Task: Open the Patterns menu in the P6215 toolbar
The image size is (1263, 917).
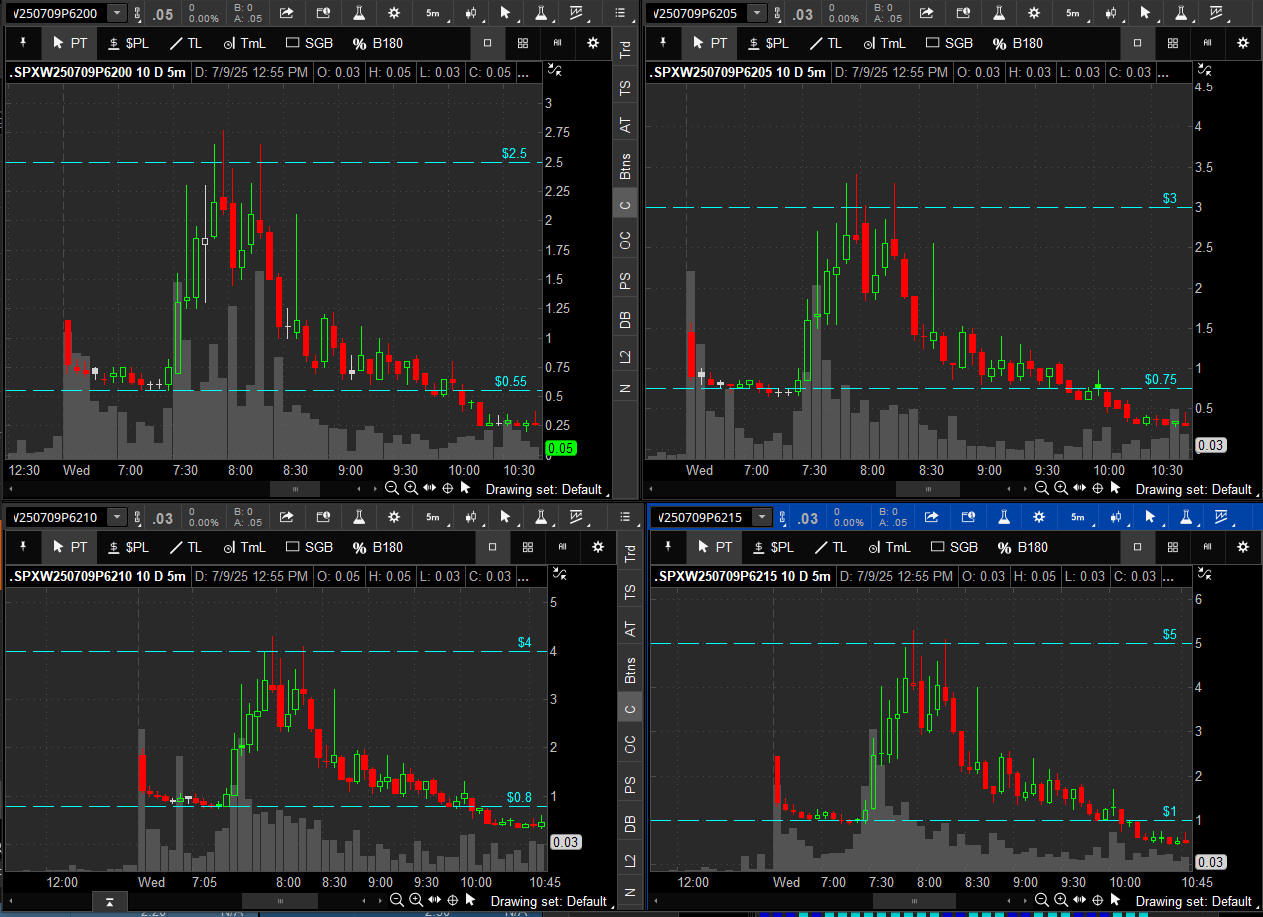Action: (1221, 517)
